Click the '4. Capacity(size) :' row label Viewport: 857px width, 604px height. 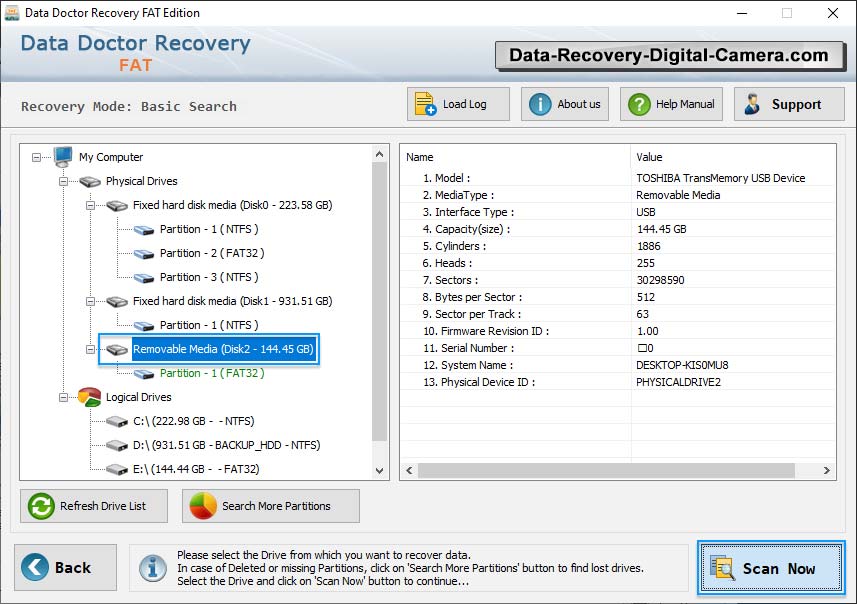466,229
